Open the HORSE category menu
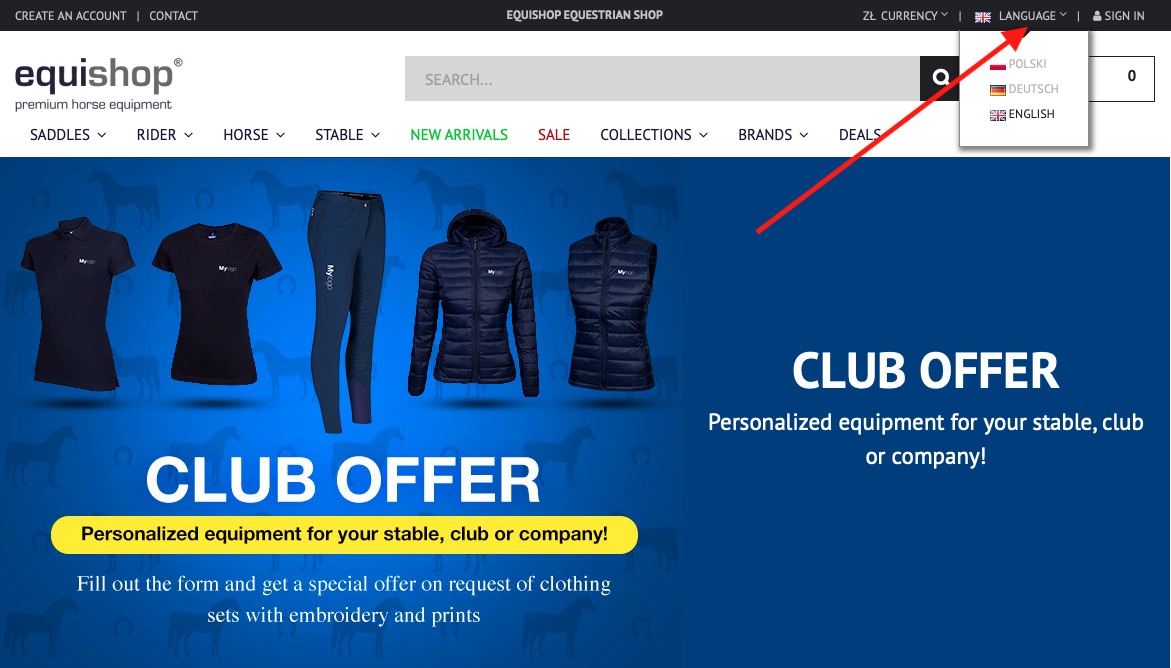Viewport: 1171px width, 668px height. (x=254, y=134)
